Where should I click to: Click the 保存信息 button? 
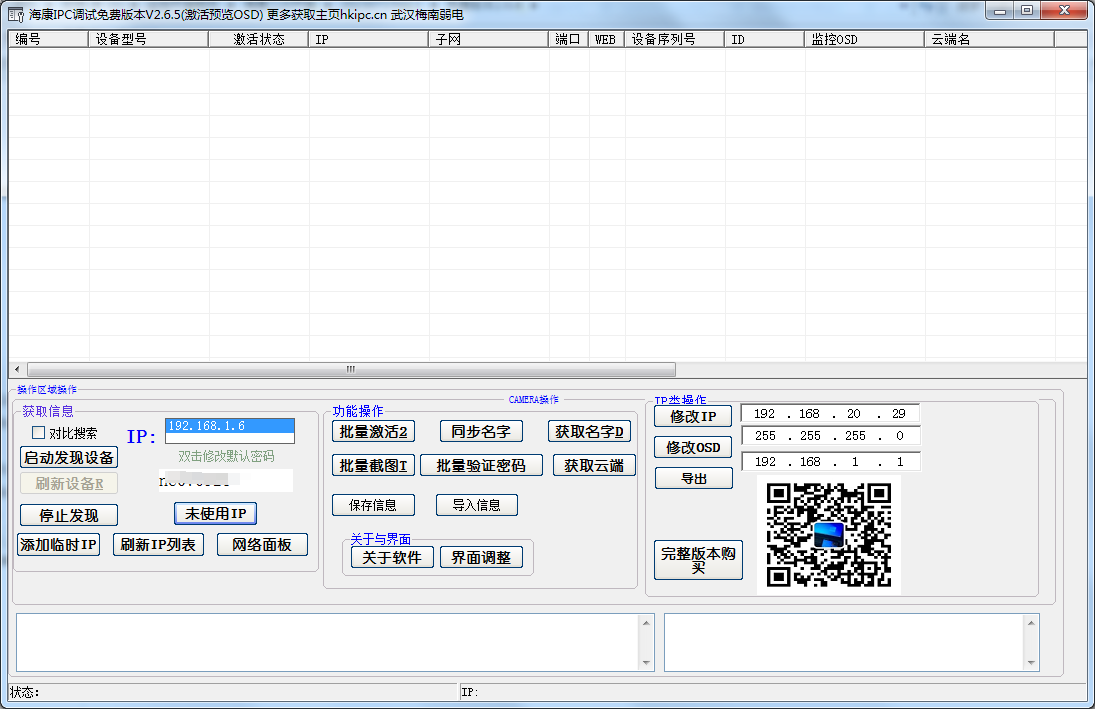click(374, 505)
